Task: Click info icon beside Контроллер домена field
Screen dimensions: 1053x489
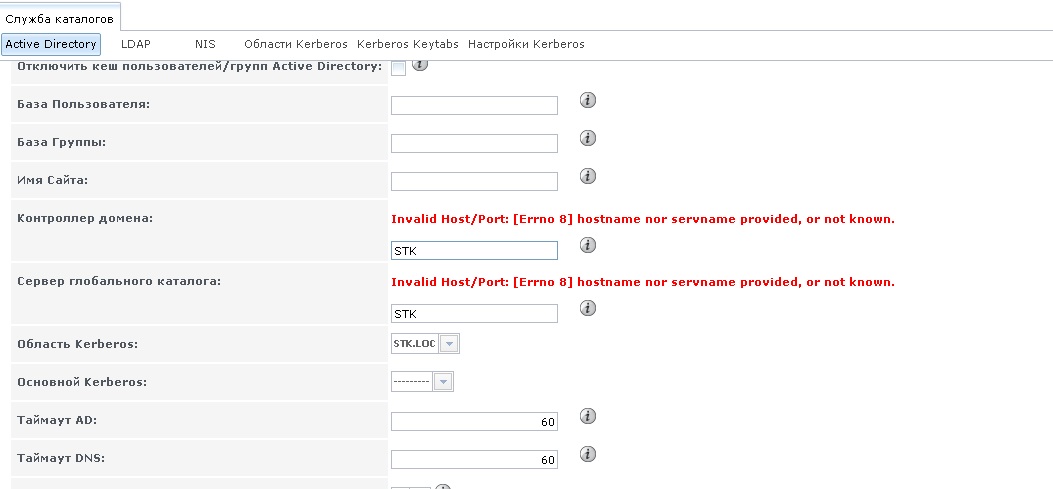Action: 588,245
